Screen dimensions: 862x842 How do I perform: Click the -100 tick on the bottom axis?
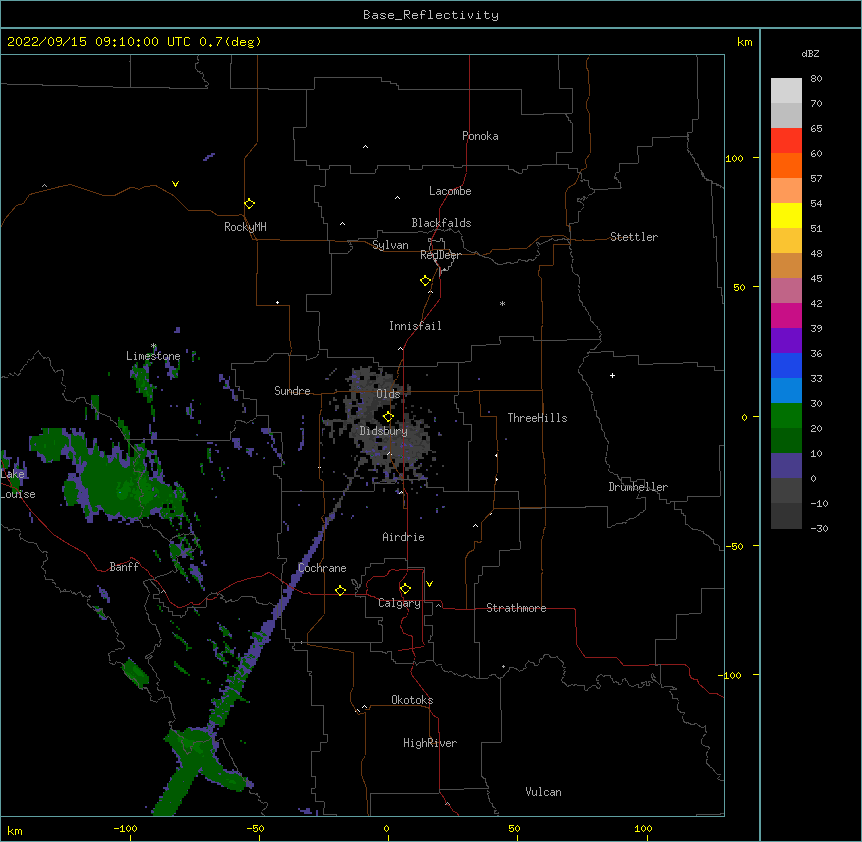pos(125,828)
